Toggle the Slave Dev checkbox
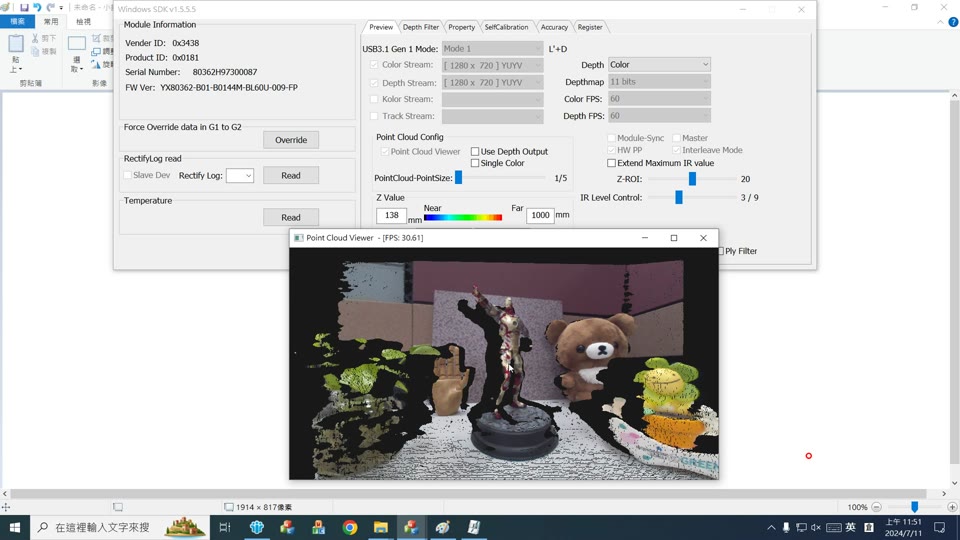The width and height of the screenshot is (960, 540). click(128, 175)
